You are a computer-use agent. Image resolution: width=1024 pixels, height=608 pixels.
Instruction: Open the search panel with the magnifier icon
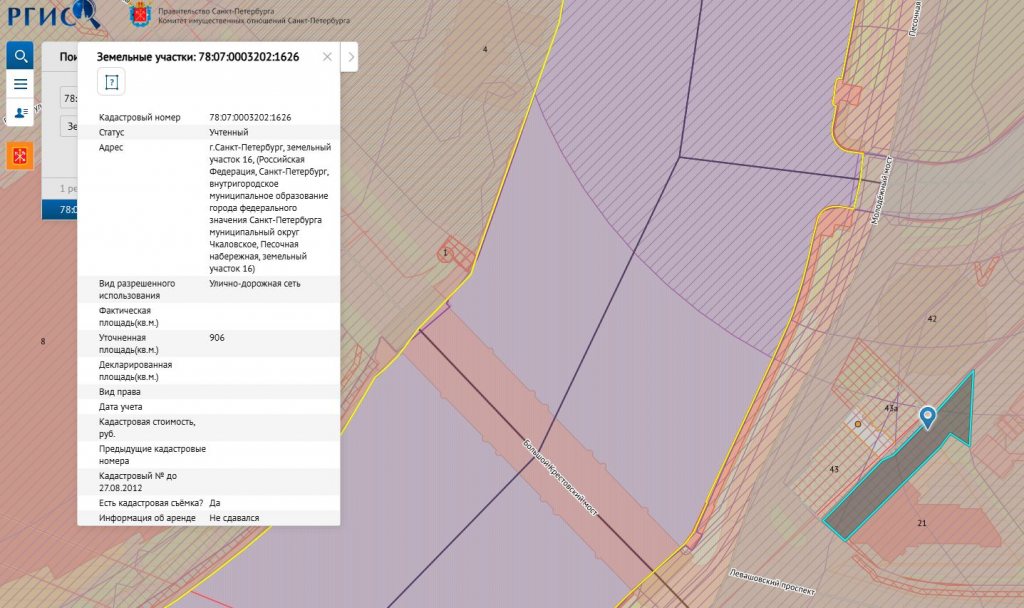point(20,56)
